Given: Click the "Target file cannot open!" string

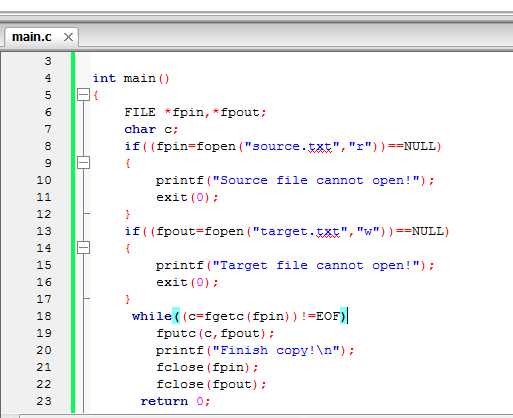Looking at the screenshot, I should [316, 266].
